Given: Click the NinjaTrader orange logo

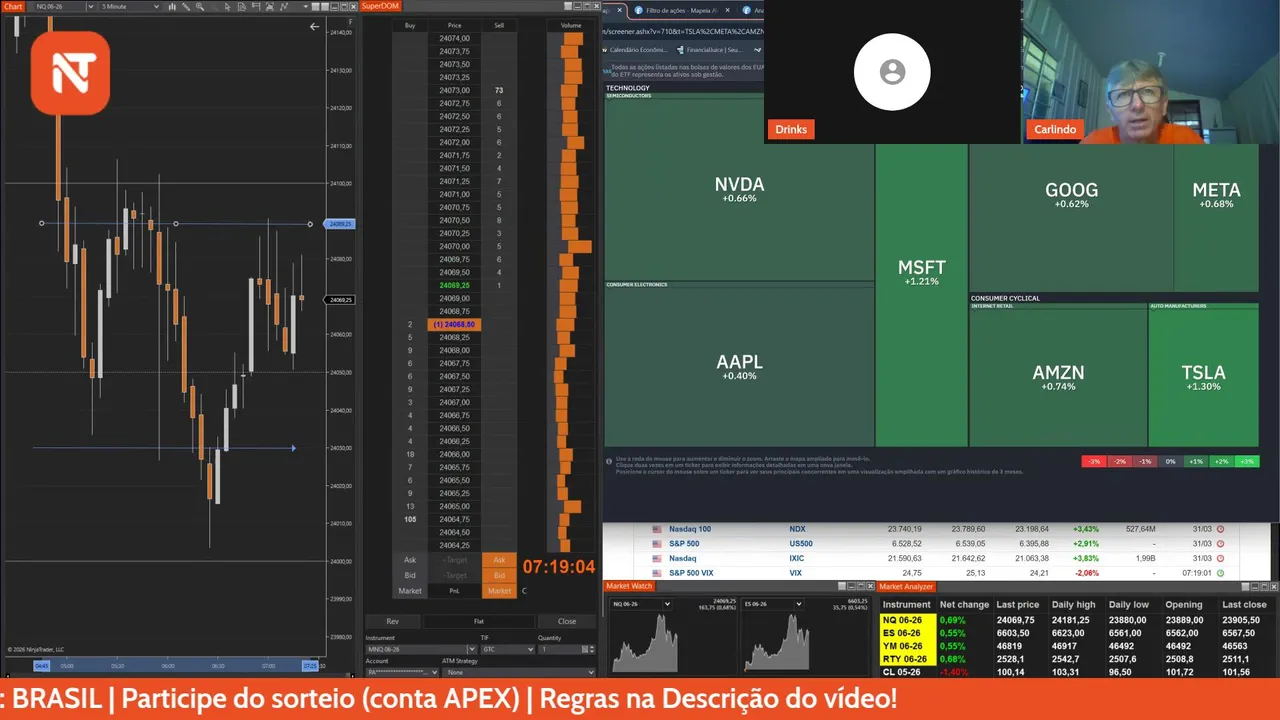Looking at the screenshot, I should (70, 72).
